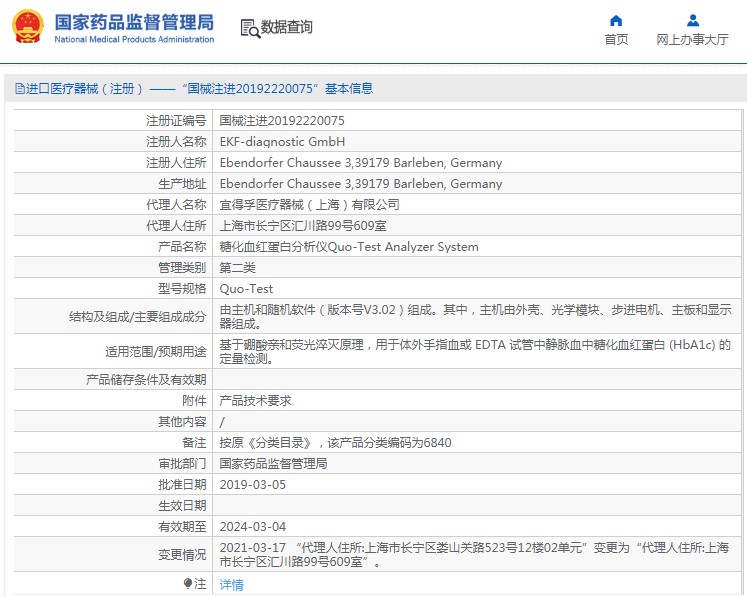Click the 变更情况 row label
747x597 pixels.
pyautogui.click(x=182, y=555)
